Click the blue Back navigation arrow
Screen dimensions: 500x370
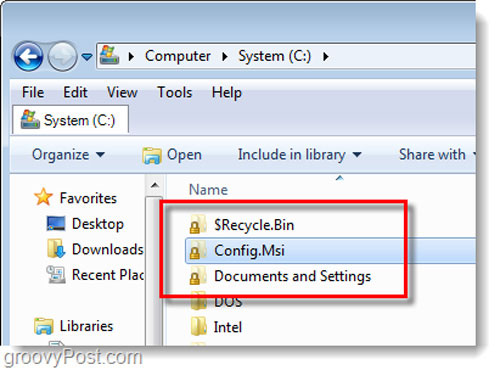(x=28, y=56)
